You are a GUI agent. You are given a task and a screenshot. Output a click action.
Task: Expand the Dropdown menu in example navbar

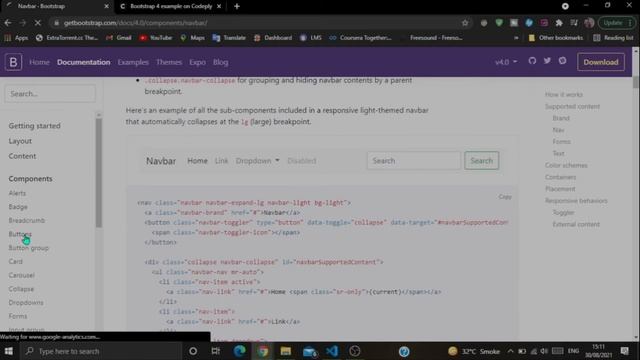(258, 161)
